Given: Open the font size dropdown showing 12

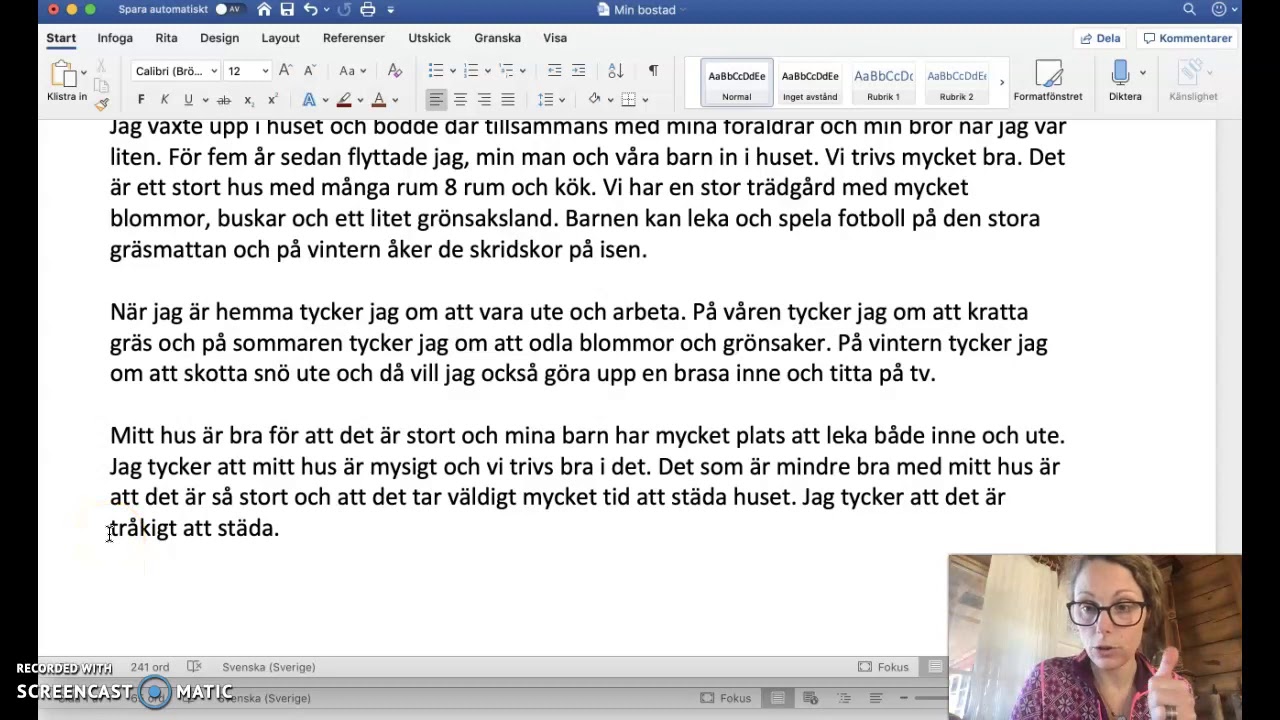Looking at the screenshot, I should click(265, 71).
